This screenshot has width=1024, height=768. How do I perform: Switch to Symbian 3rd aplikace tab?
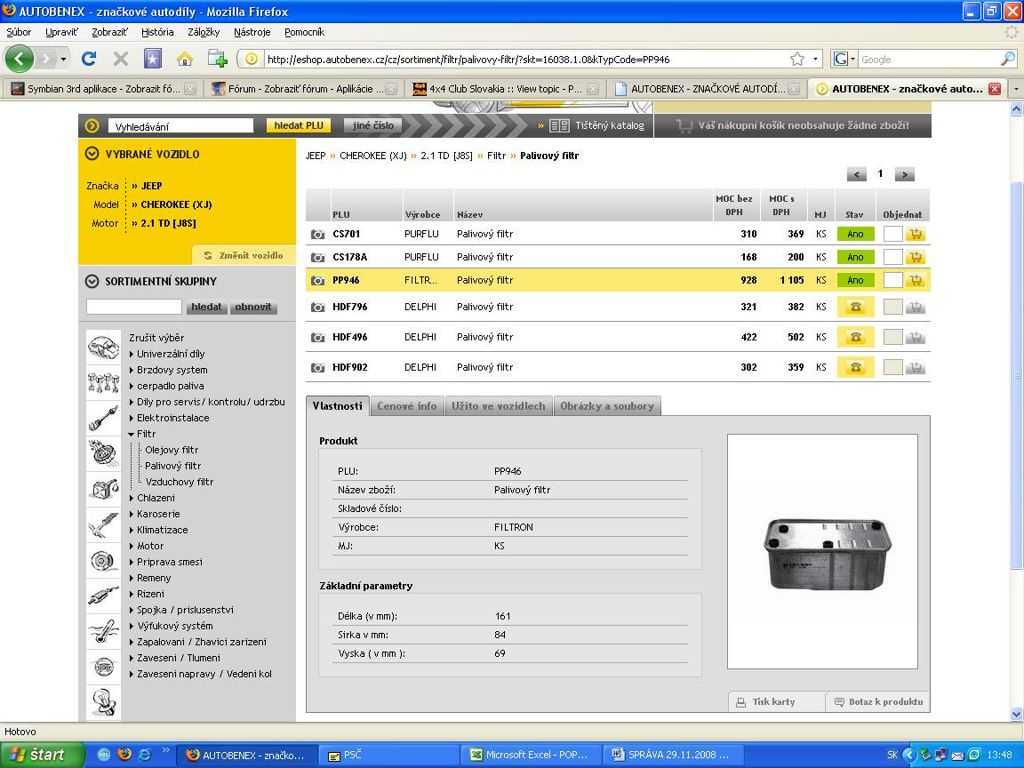(103, 89)
